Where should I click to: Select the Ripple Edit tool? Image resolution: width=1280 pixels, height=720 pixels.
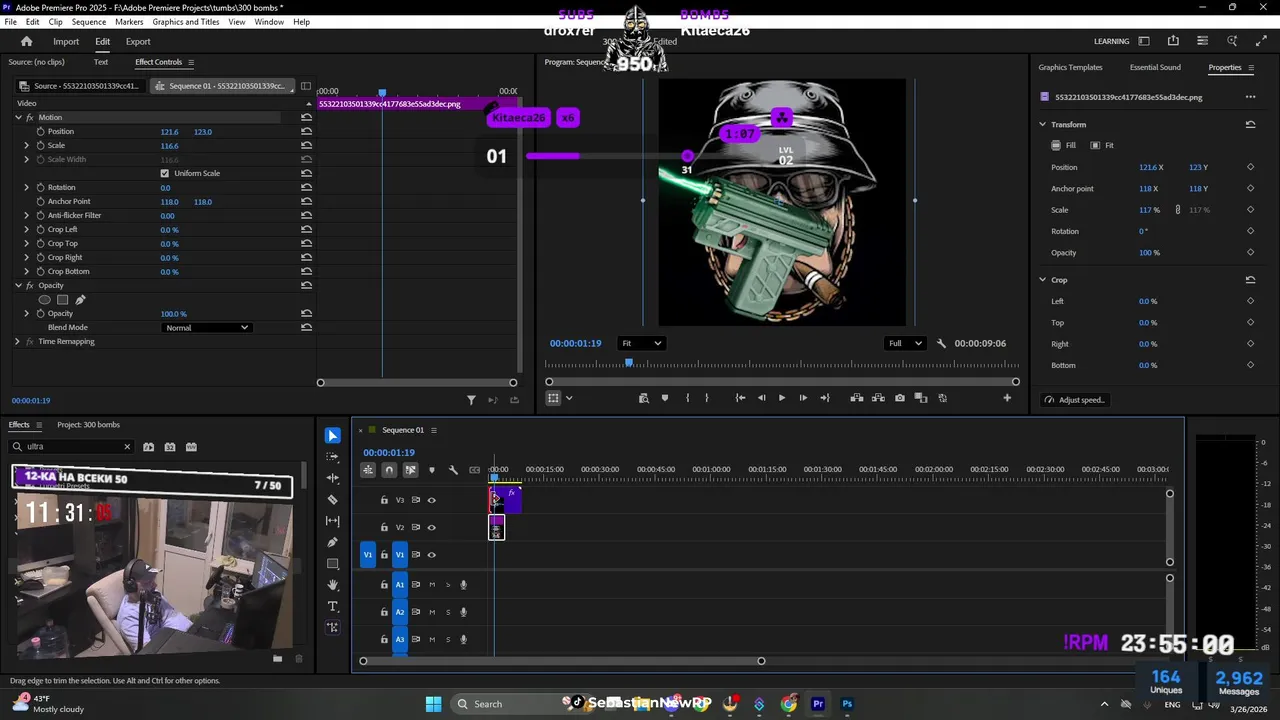coord(333,478)
